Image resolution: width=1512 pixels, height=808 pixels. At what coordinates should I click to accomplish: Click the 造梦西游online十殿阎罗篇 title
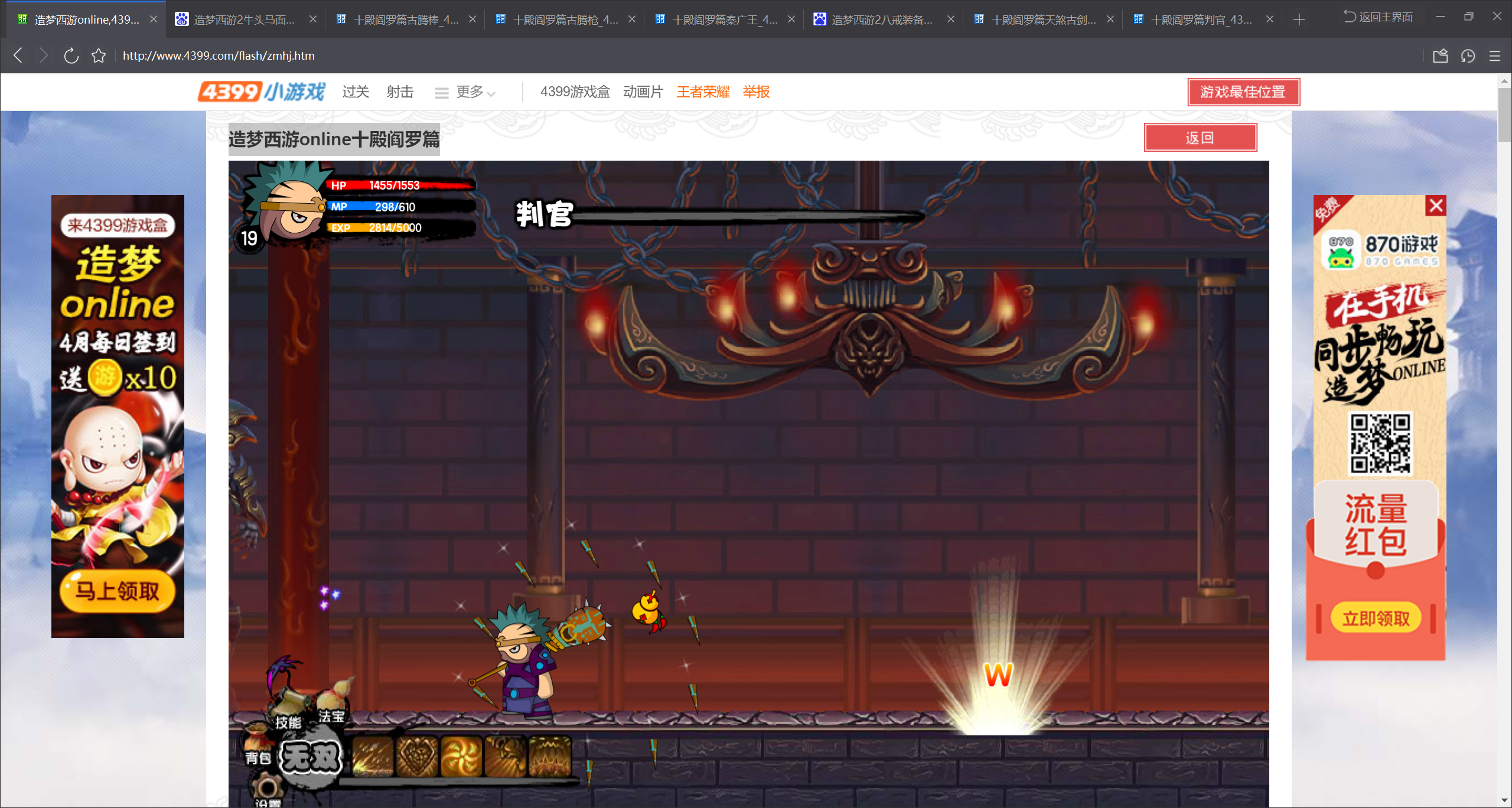(x=334, y=139)
